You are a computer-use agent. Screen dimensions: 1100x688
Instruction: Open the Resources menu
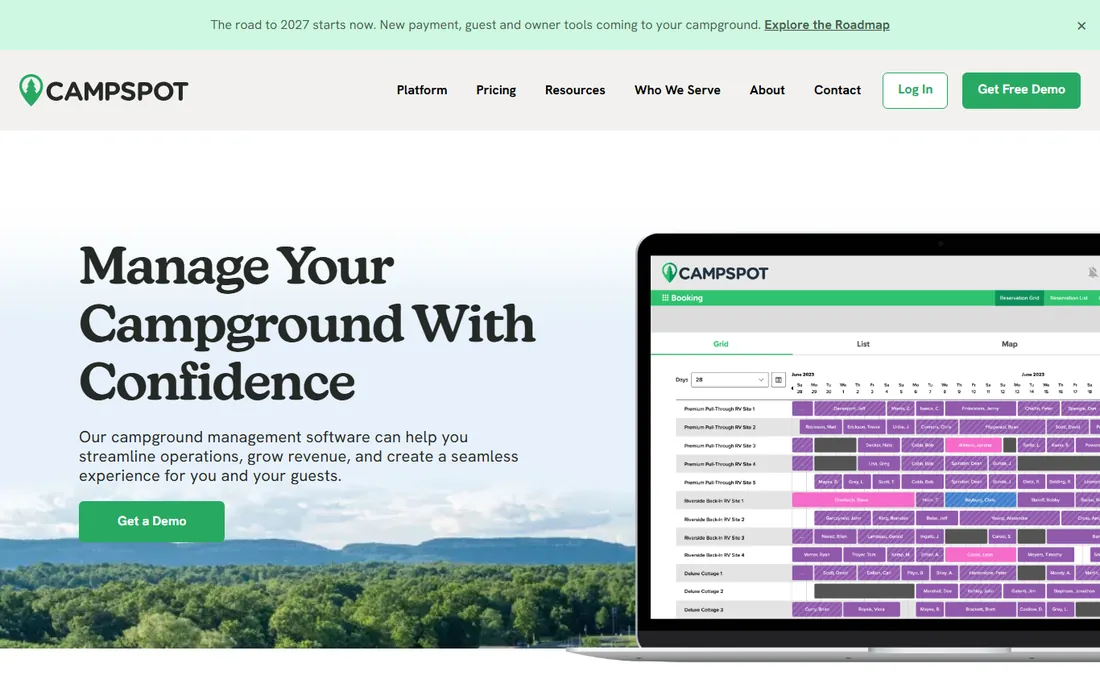575,90
